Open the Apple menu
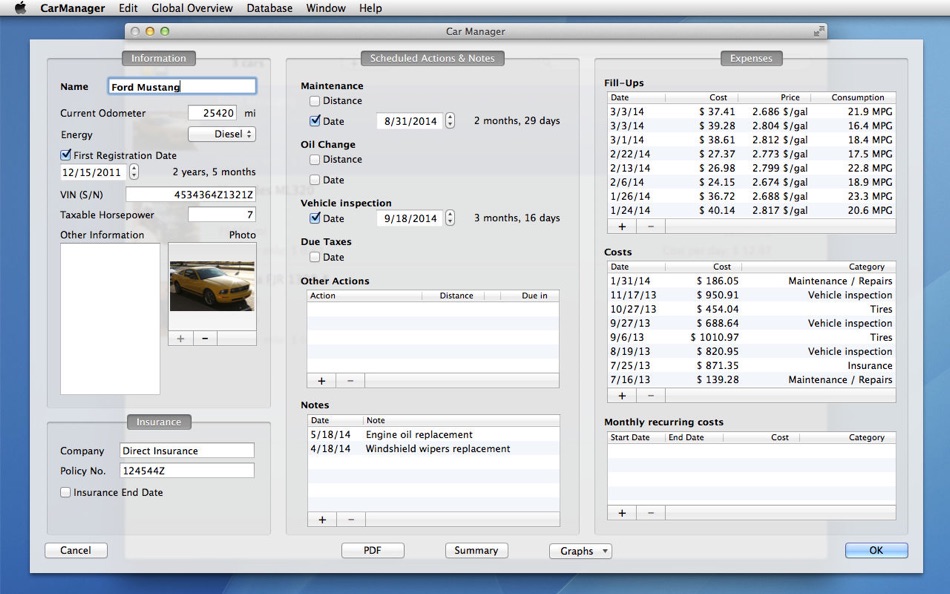 [20, 8]
